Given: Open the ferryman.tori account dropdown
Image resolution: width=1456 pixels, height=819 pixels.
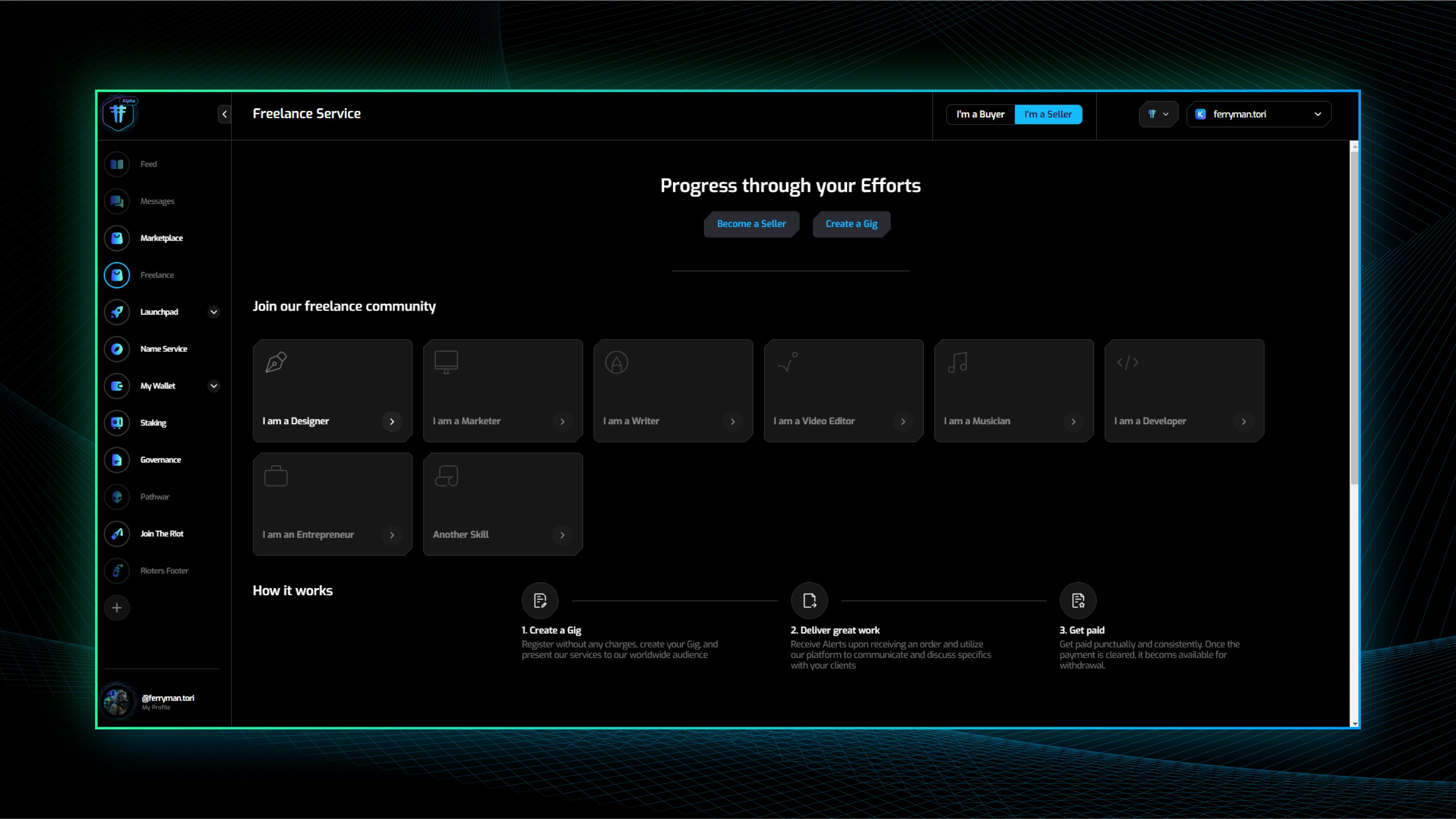Looking at the screenshot, I should point(1259,114).
